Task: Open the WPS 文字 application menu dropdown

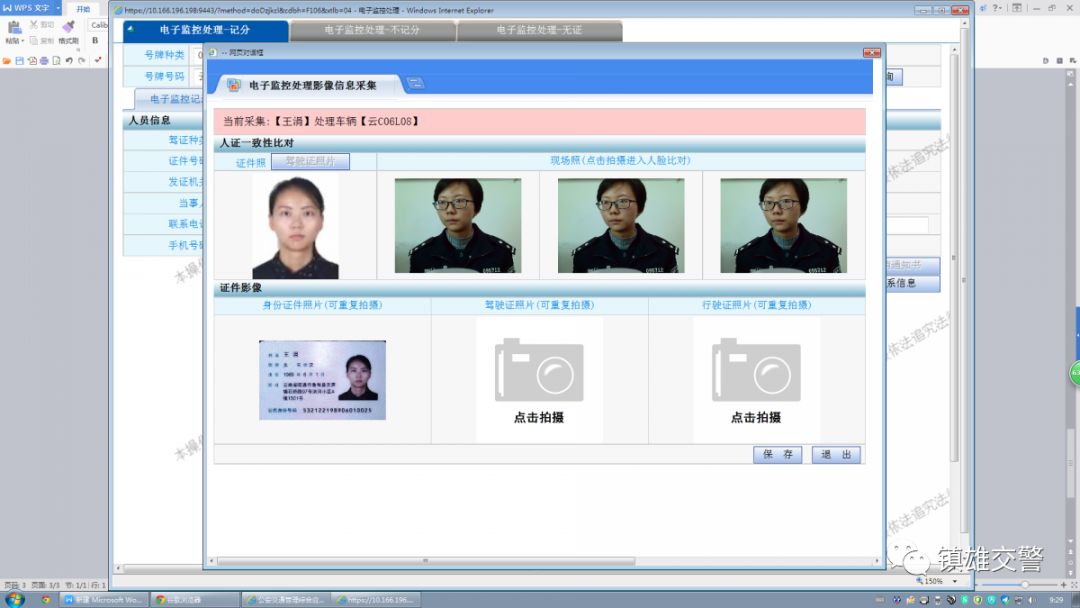Action: [58, 8]
